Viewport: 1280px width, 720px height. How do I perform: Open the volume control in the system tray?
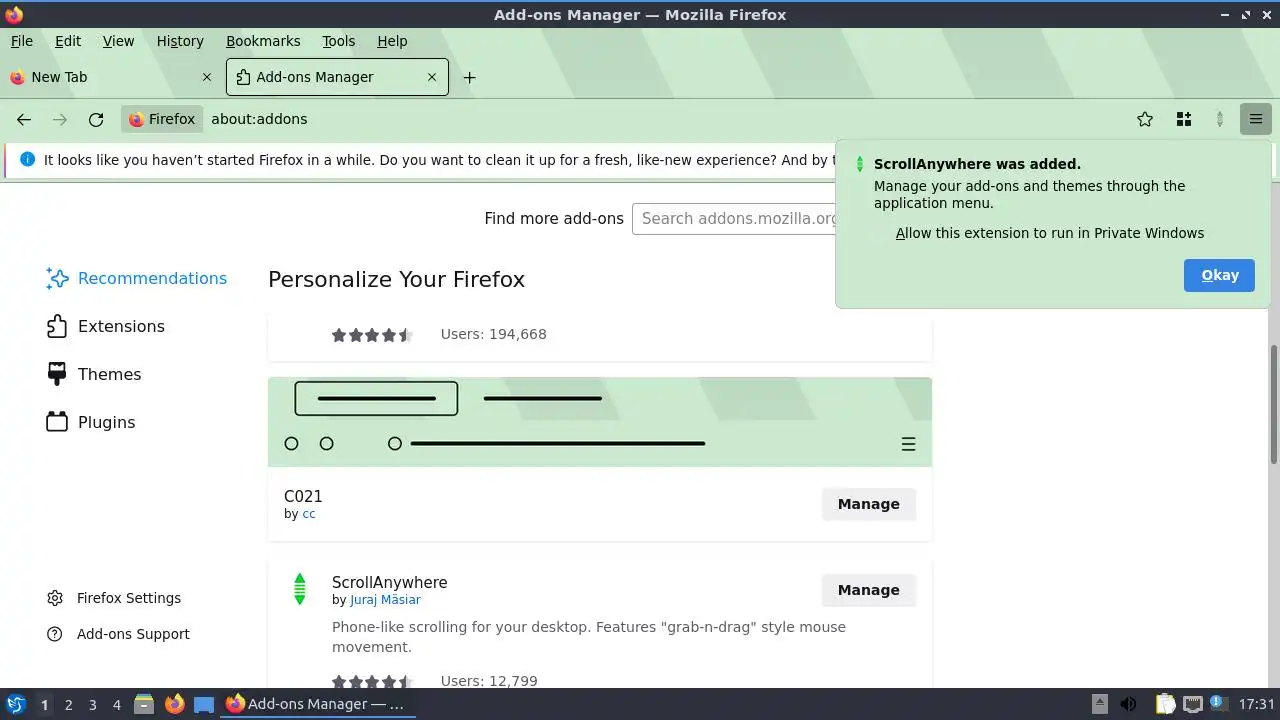[1128, 704]
